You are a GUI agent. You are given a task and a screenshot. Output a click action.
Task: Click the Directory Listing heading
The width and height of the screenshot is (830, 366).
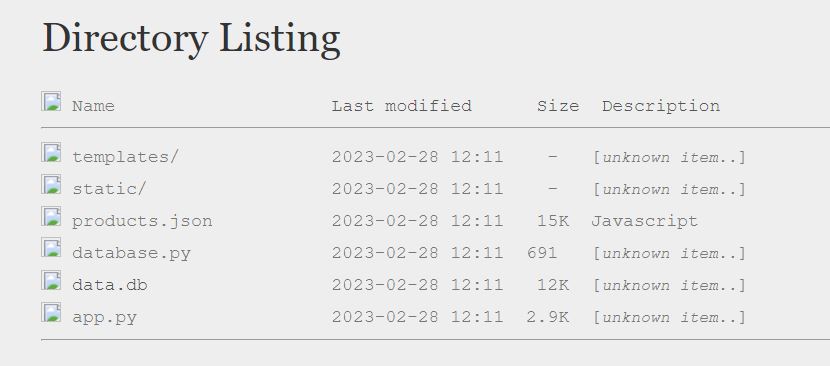click(191, 39)
